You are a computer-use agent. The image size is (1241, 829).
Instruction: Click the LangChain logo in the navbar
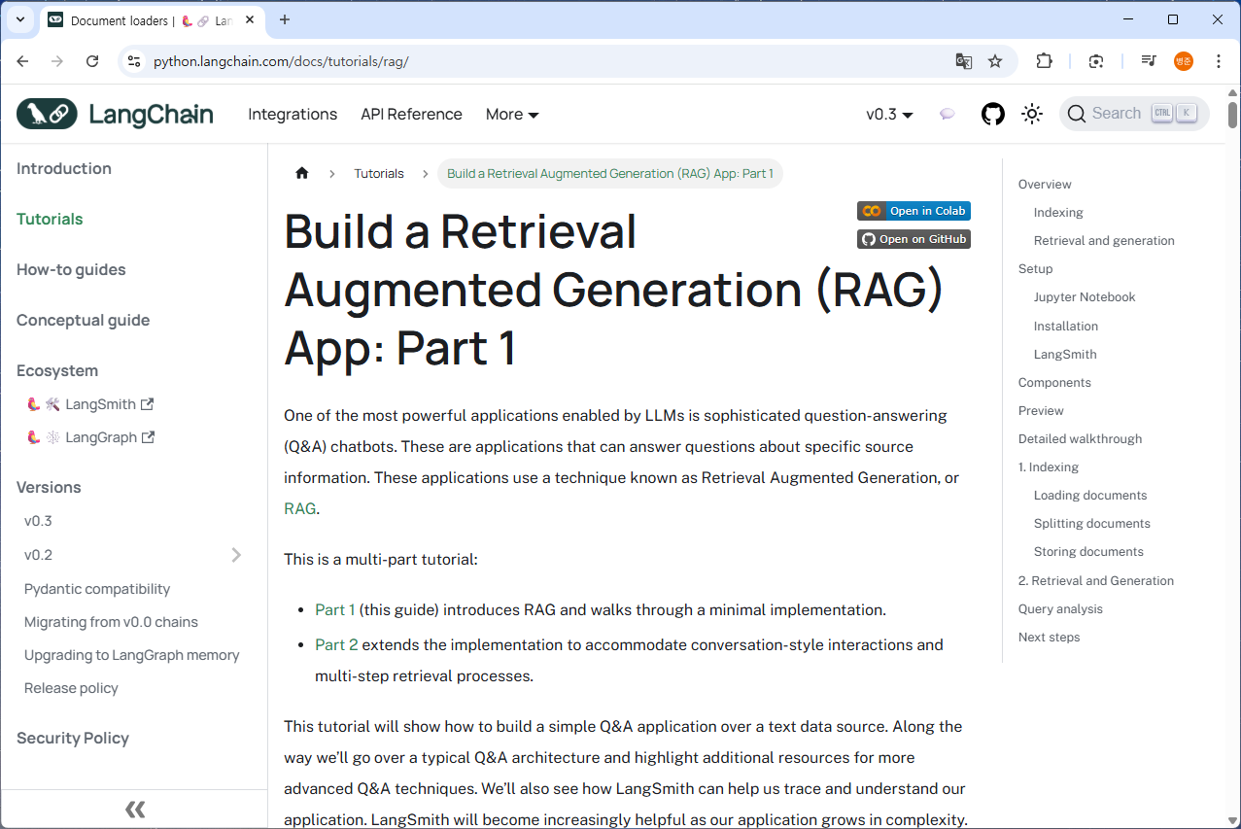tap(115, 114)
